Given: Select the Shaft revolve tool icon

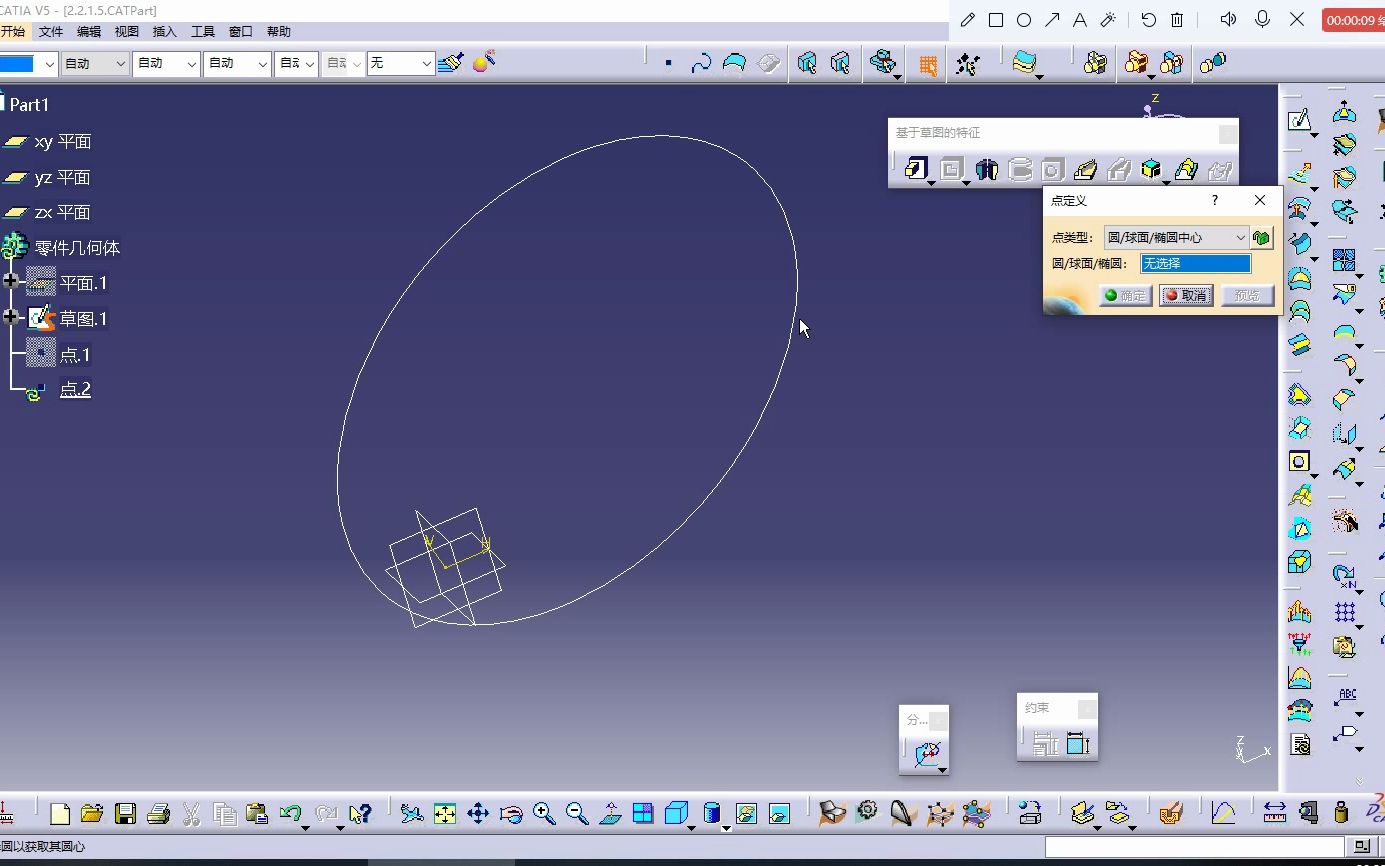Looking at the screenshot, I should click(x=987, y=169).
